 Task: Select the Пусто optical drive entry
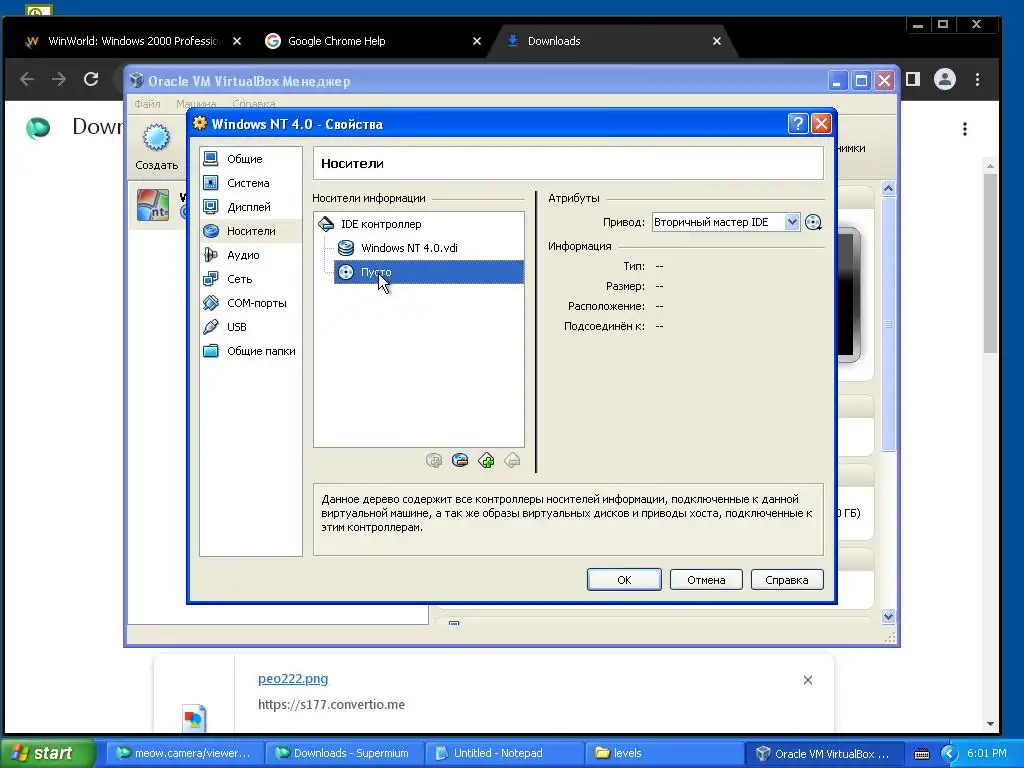(429, 272)
